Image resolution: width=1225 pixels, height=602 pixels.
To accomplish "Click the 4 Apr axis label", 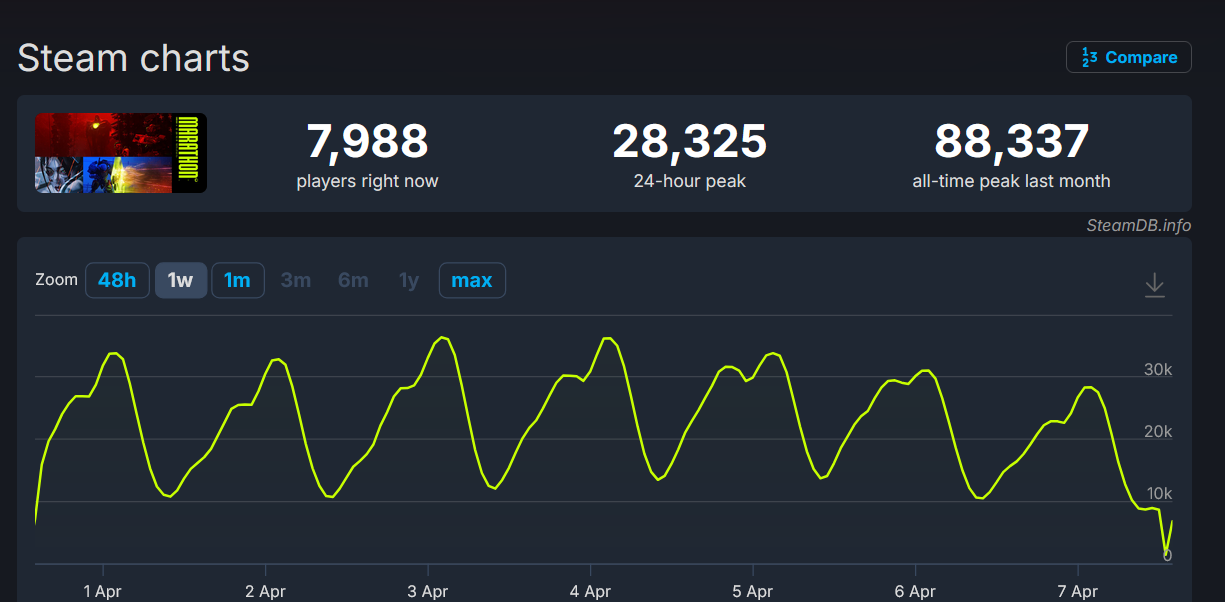I will point(590,591).
